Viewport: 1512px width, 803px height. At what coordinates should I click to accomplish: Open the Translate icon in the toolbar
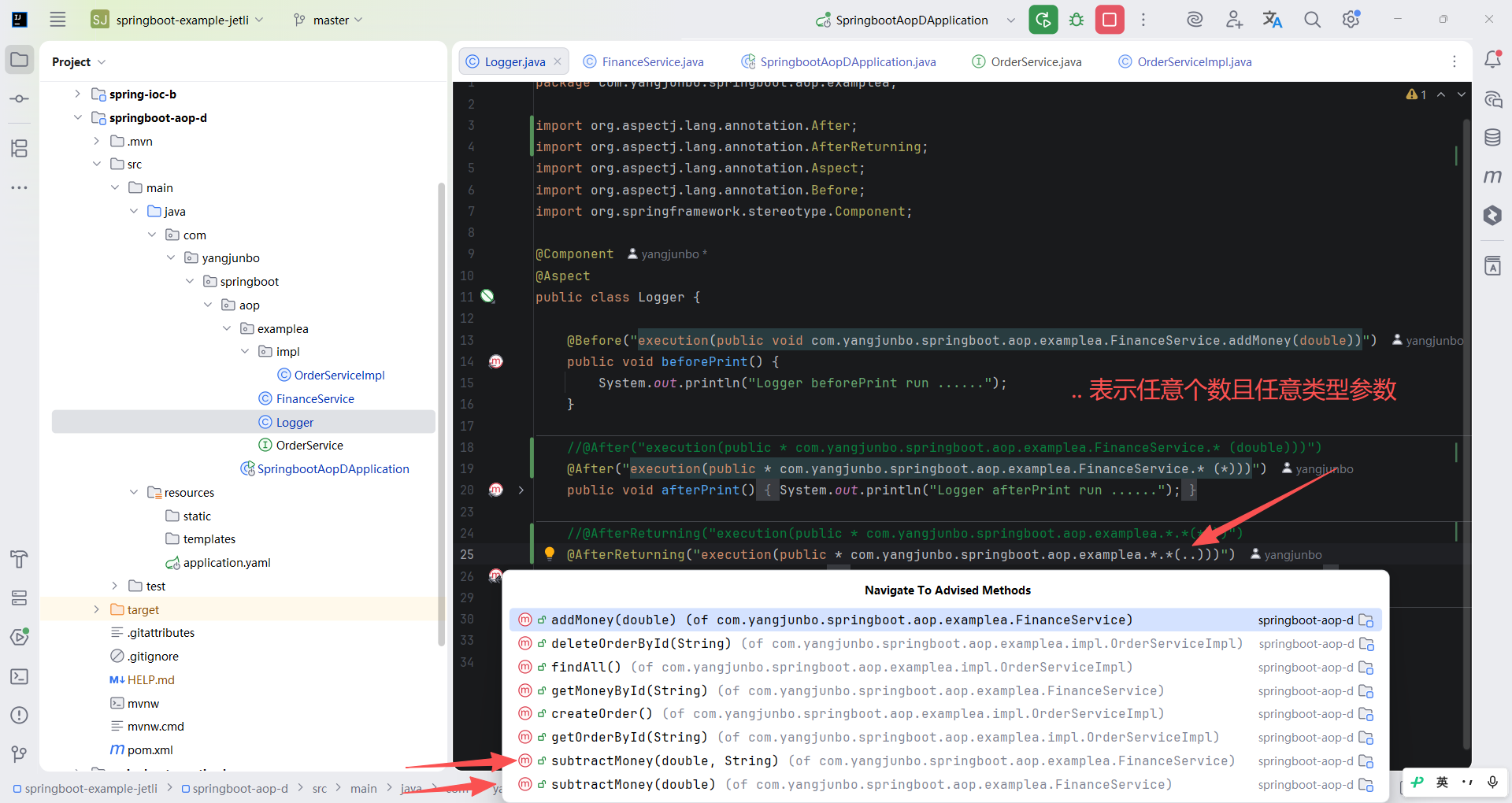1273,20
